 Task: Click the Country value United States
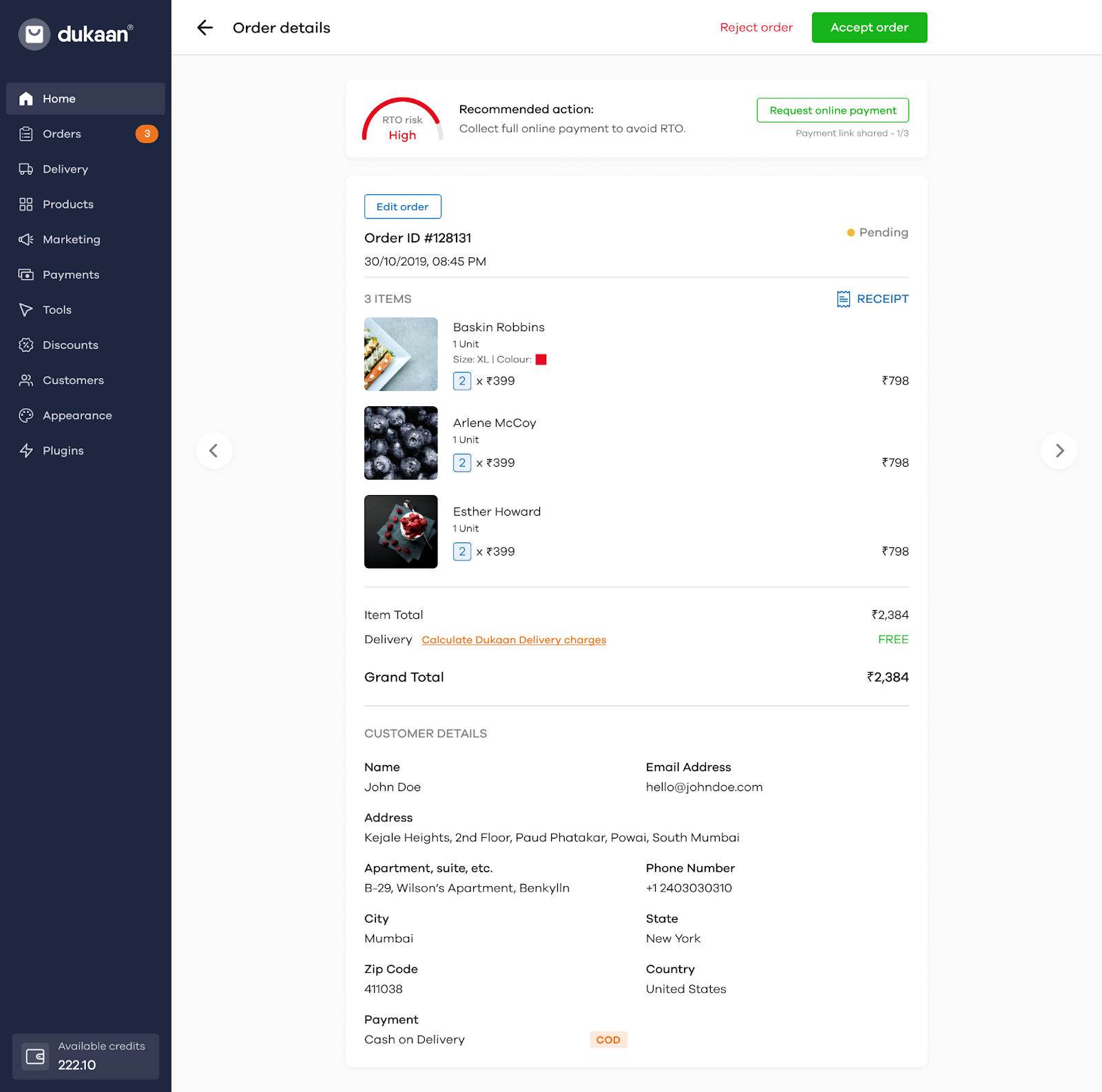point(686,989)
